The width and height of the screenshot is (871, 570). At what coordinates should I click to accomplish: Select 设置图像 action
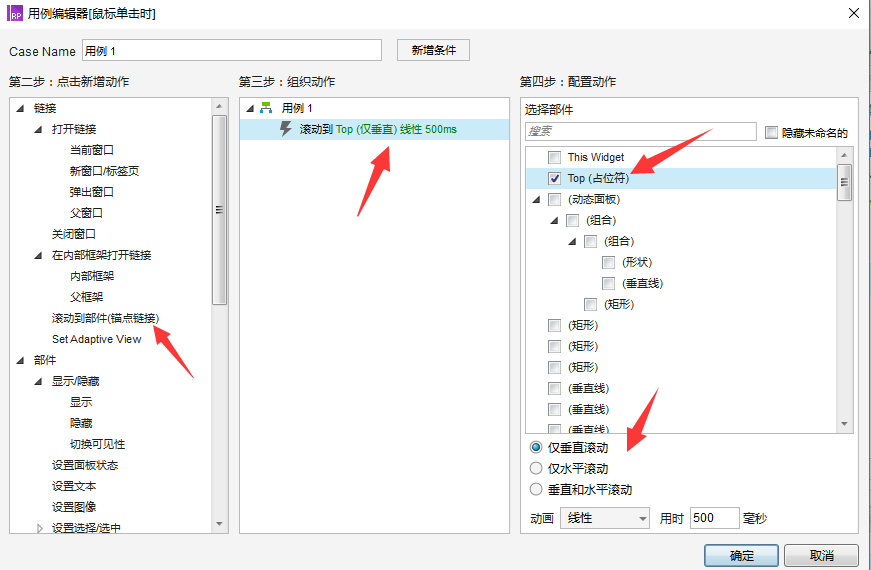(x=74, y=507)
